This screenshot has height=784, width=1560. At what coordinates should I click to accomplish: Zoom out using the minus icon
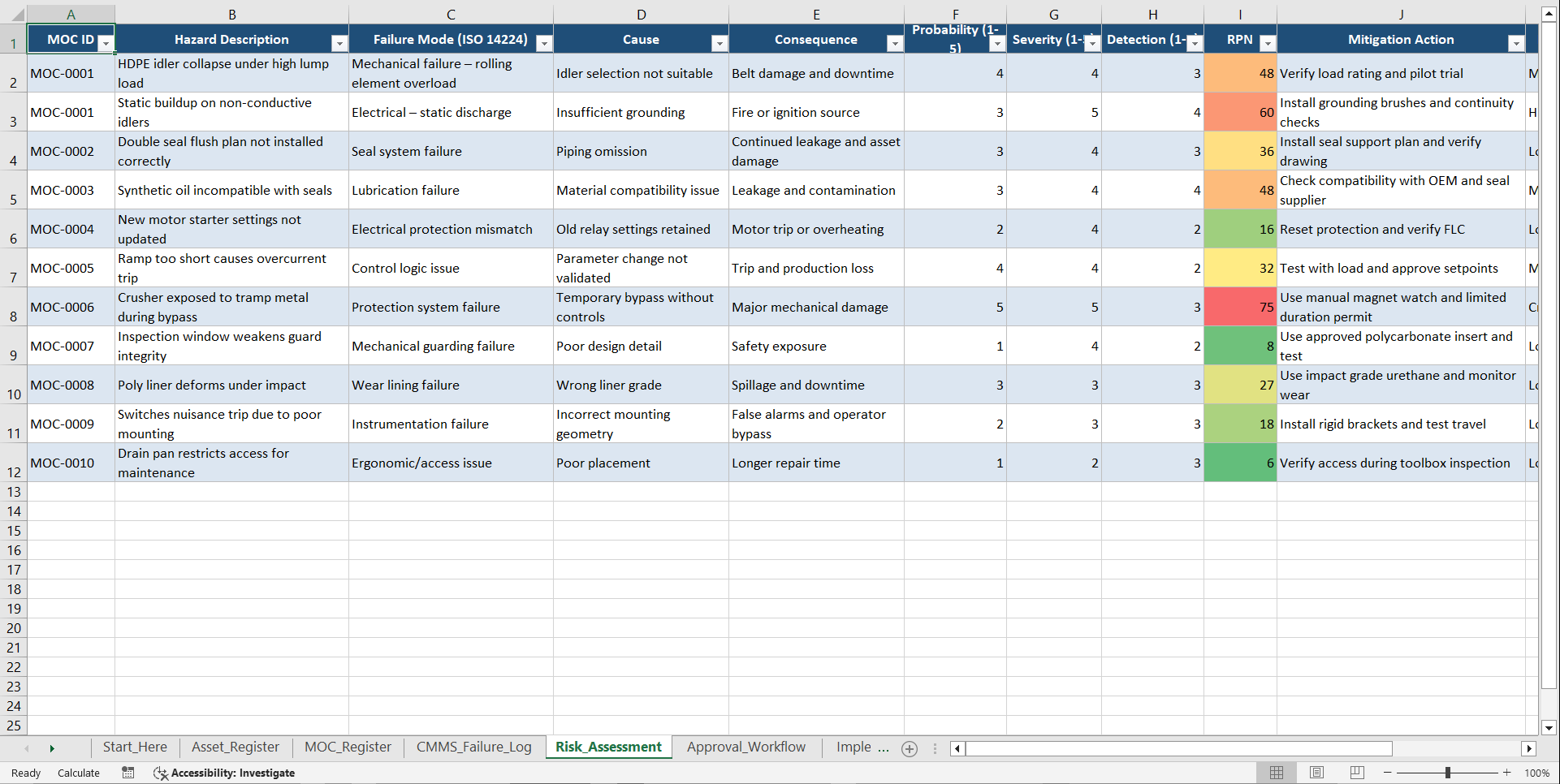pos(1387,773)
